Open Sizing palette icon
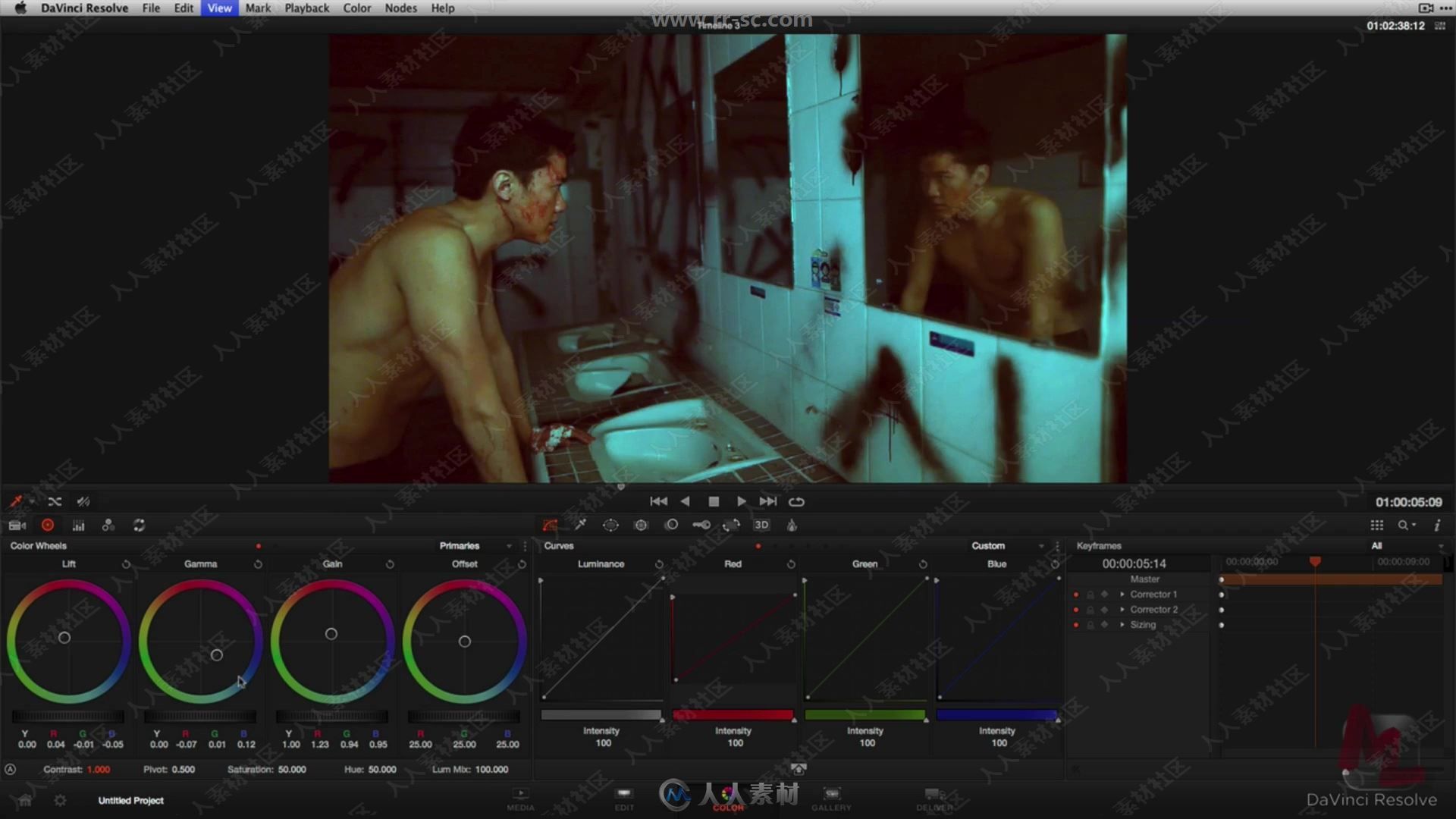The width and height of the screenshot is (1456, 819). pos(731,525)
